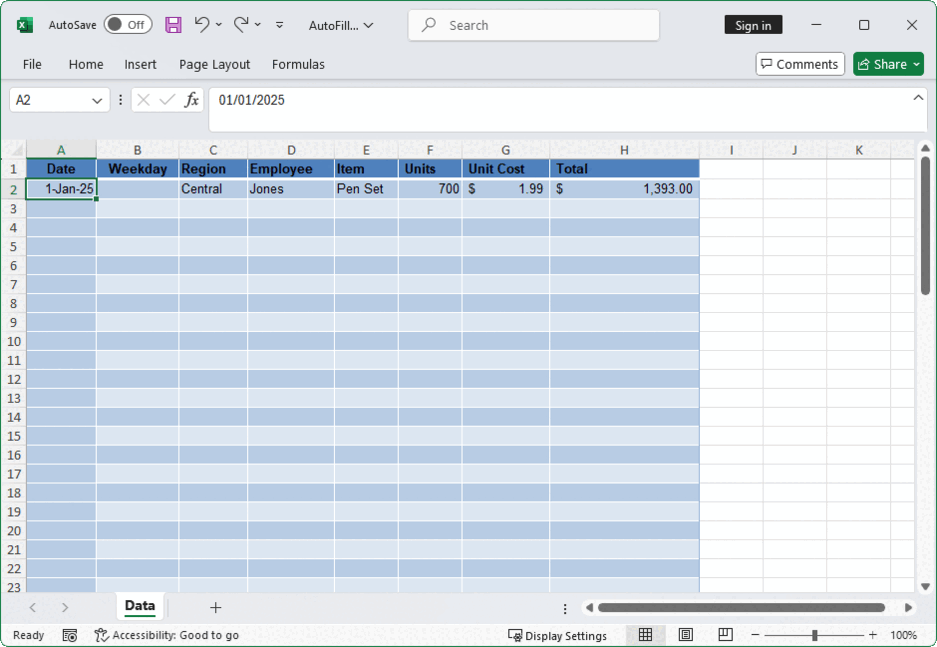
Task: Toggle the AutoSave switch
Action: coord(127,25)
